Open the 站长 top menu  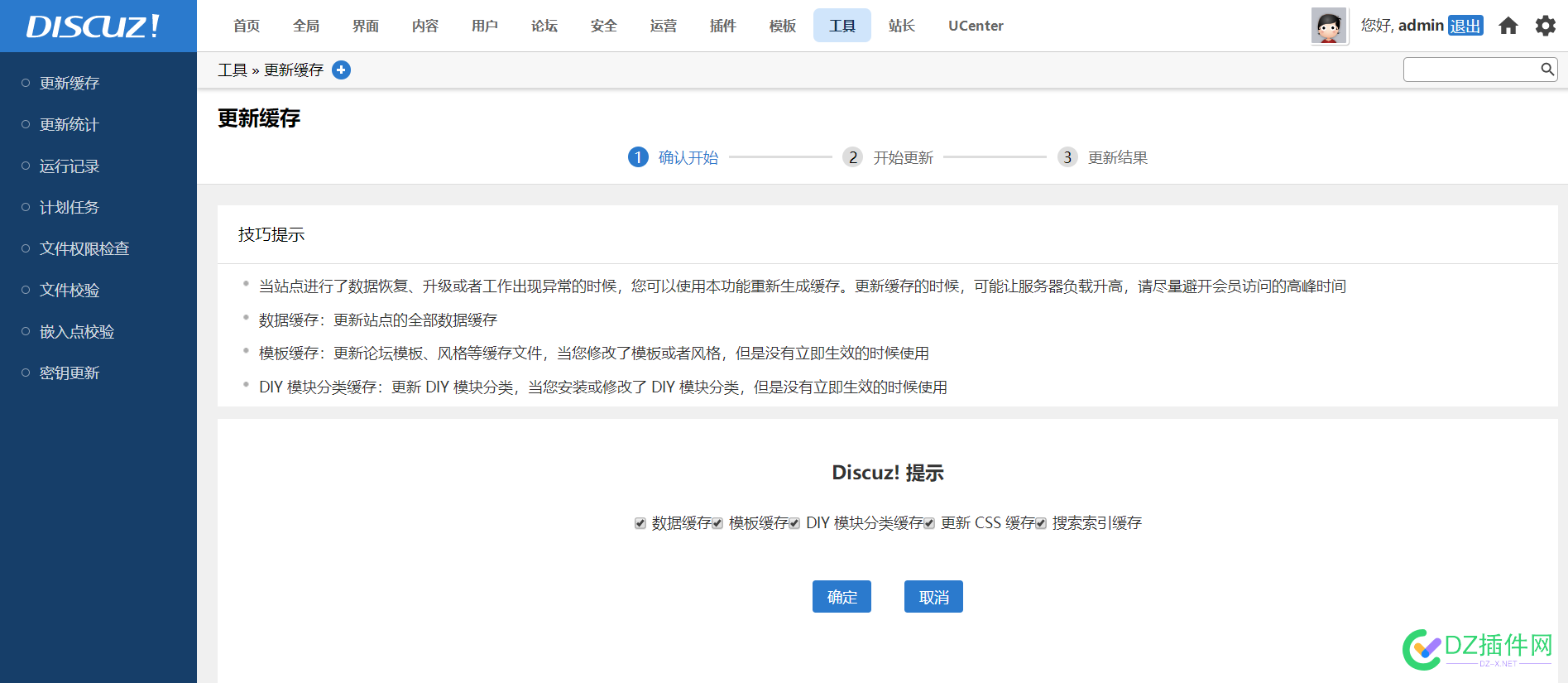click(x=902, y=26)
